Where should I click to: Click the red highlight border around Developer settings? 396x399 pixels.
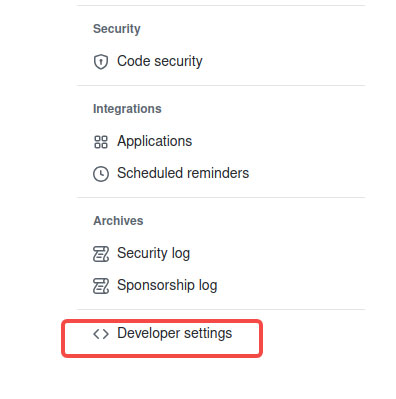(x=162, y=321)
